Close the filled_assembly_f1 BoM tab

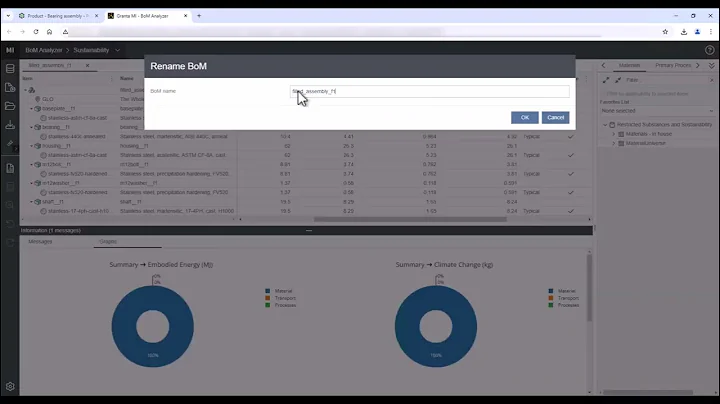pyautogui.click(x=87, y=65)
